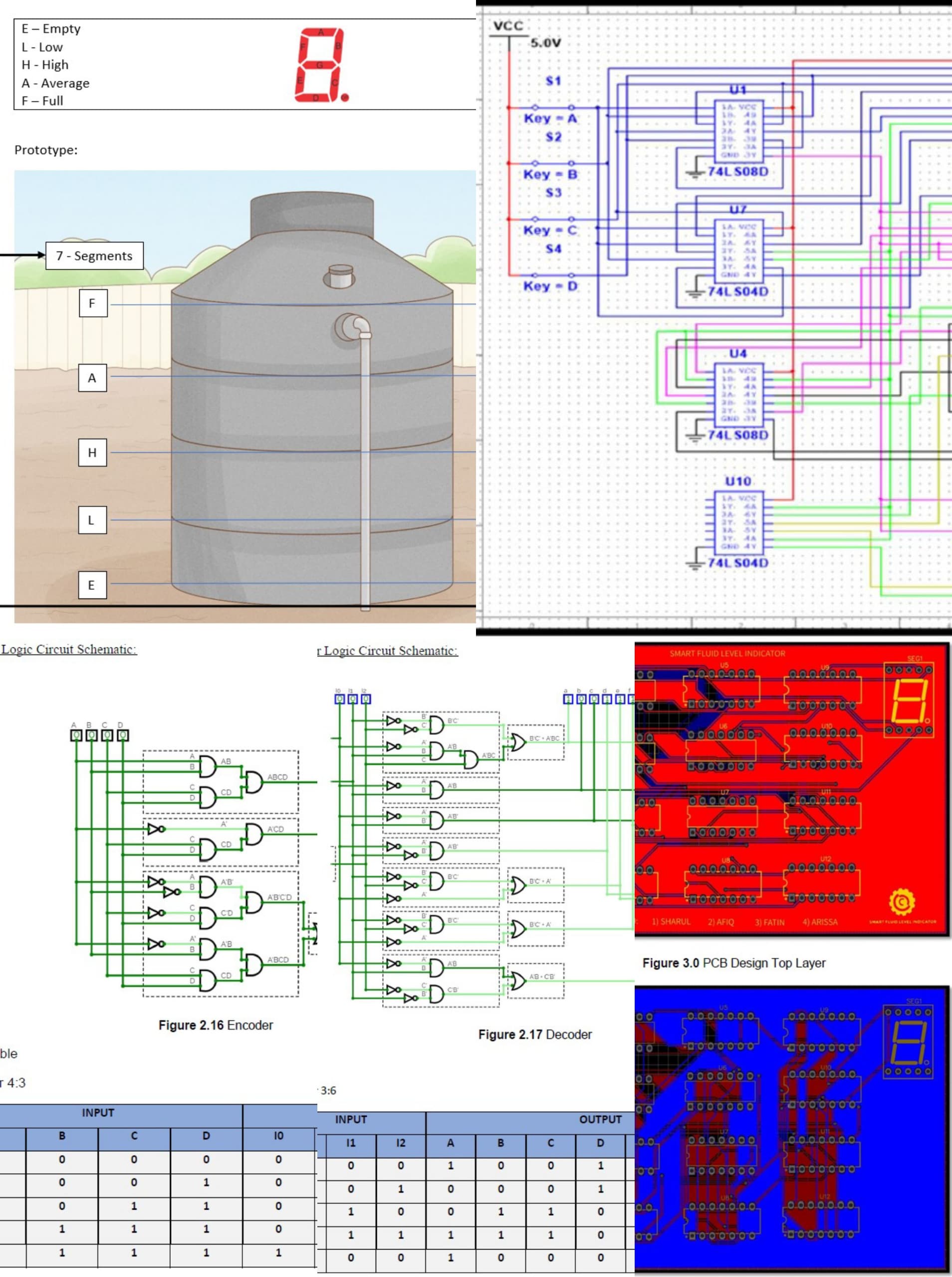Click the E level label near tank bottom
The image size is (952, 1277).
(92, 585)
